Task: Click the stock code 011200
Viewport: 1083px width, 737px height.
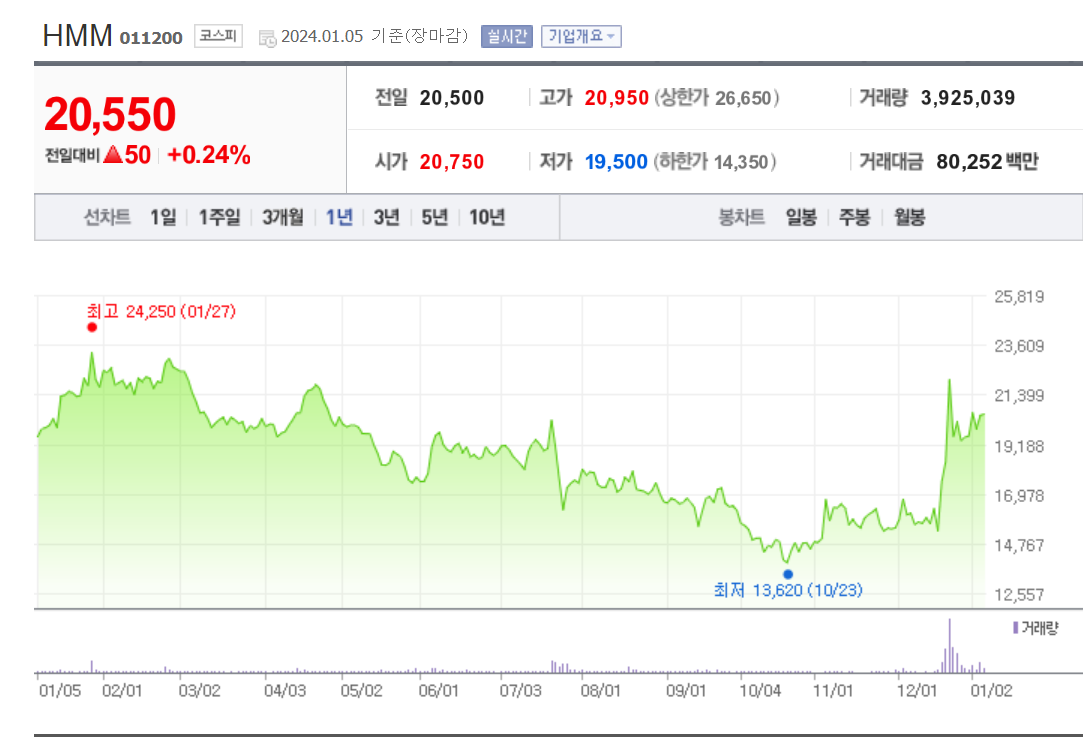Action: 151,37
